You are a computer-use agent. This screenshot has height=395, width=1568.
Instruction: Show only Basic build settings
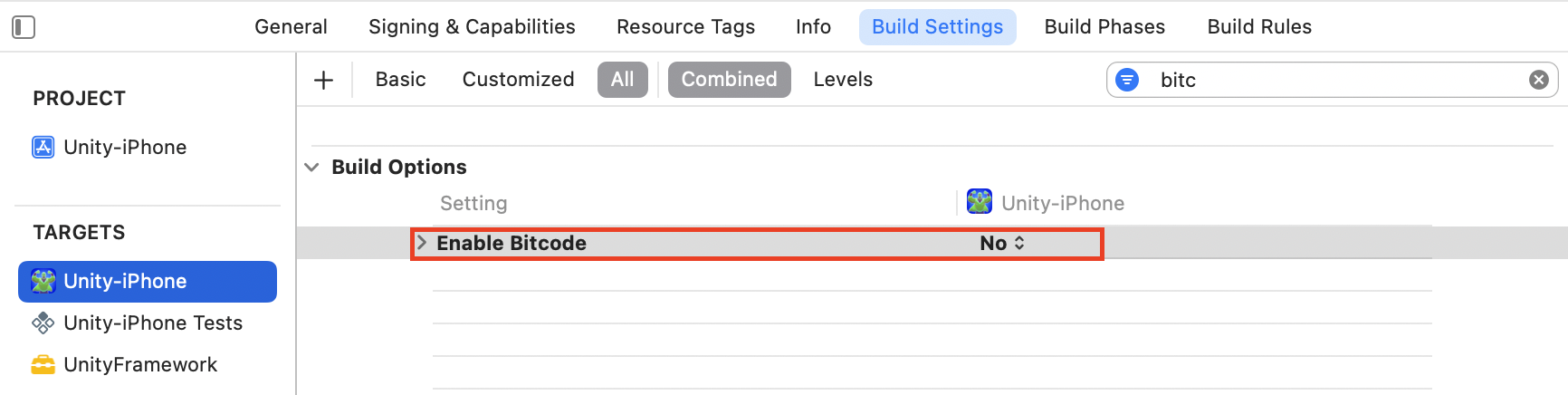pyautogui.click(x=400, y=80)
